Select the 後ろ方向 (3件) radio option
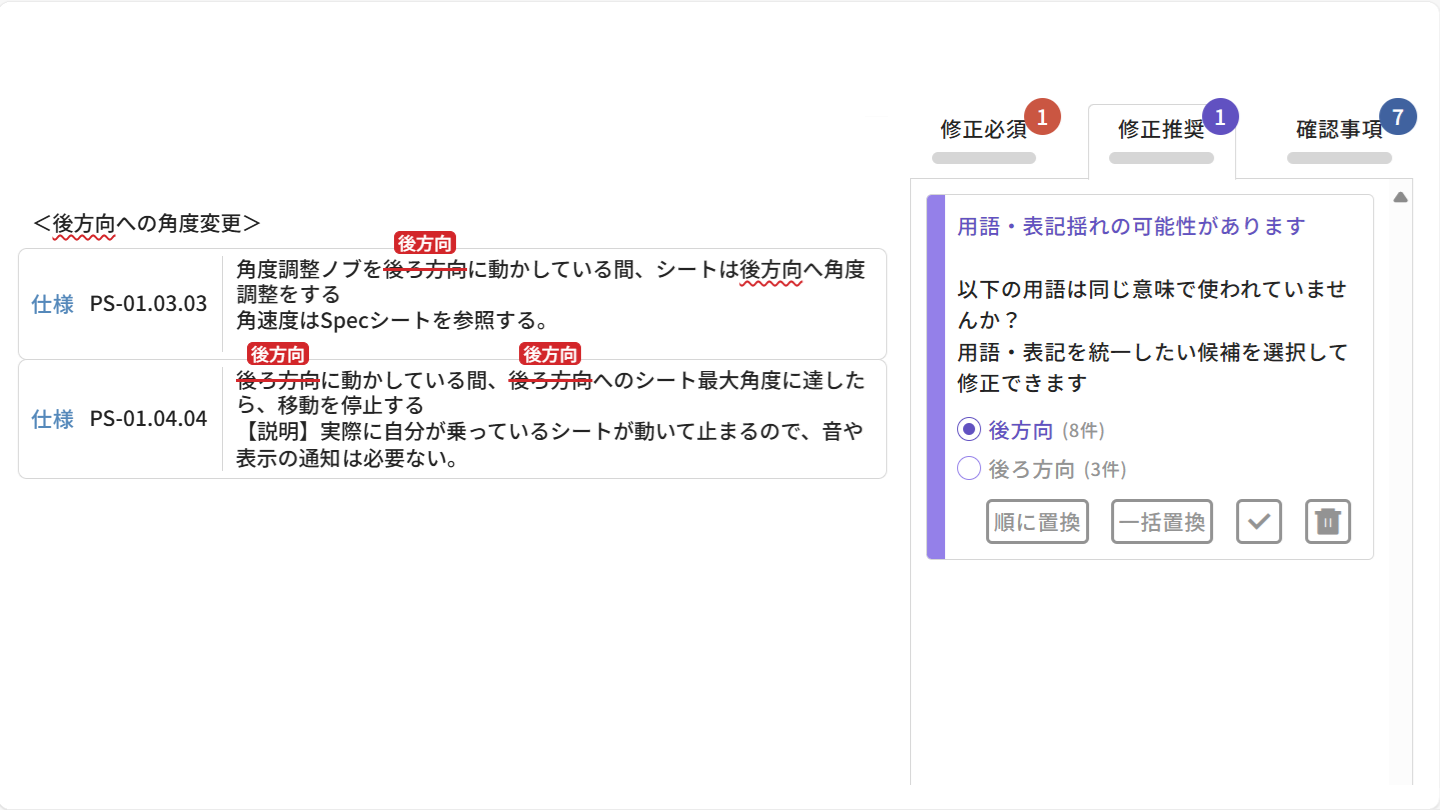This screenshot has height=810, width=1440. [968, 467]
